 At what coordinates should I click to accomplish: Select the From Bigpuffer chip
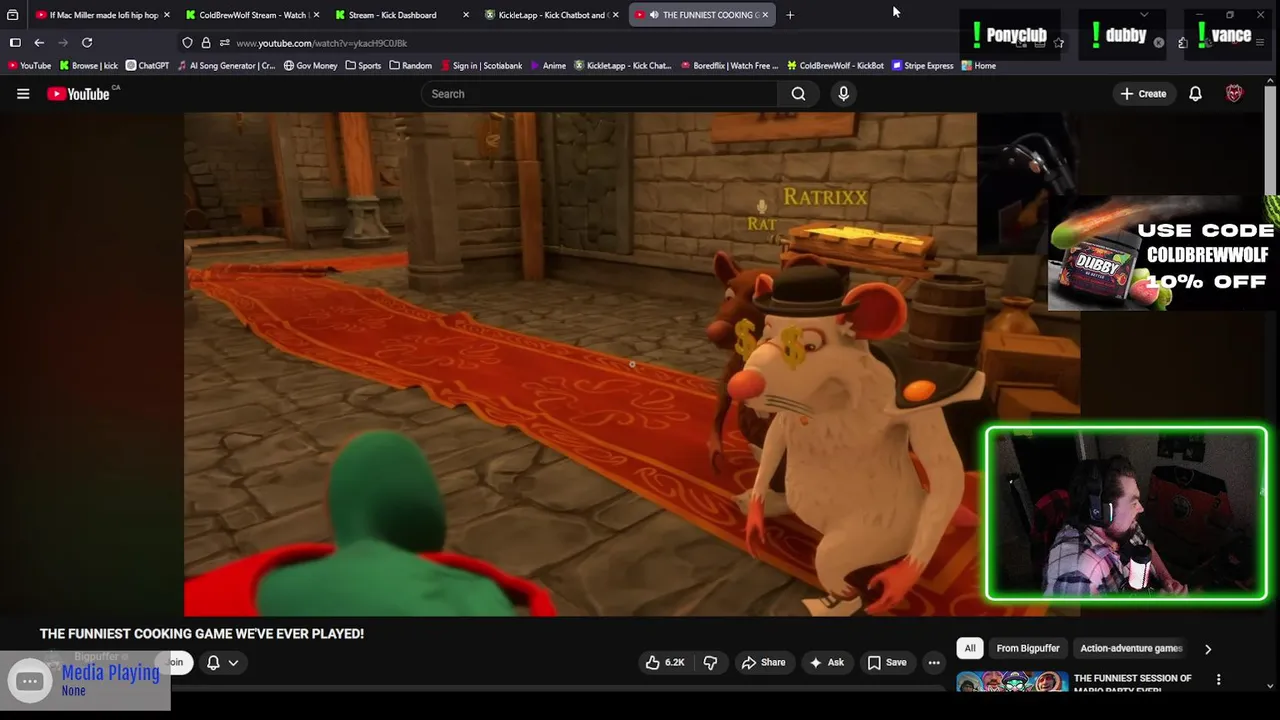pyautogui.click(x=1028, y=648)
